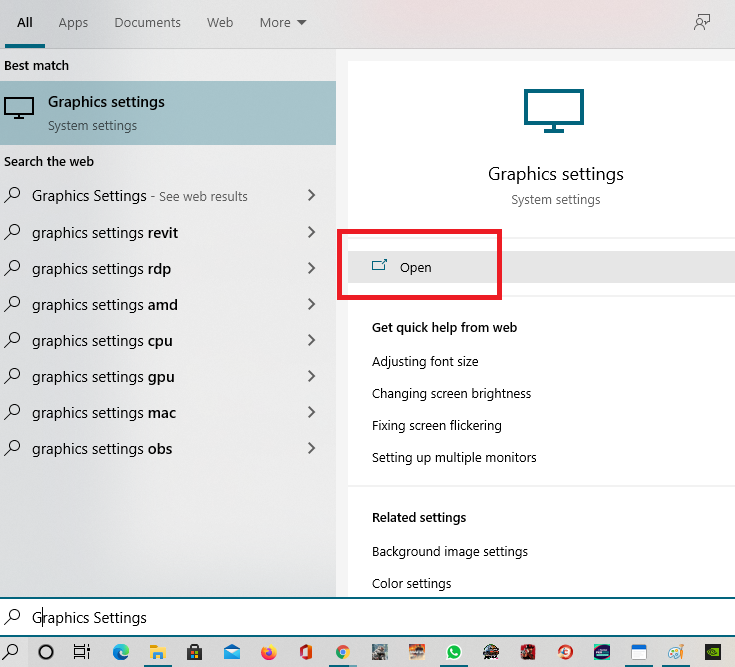Viewport: 735px width, 667px height.
Task: Open the More dropdown menu
Action: click(283, 22)
